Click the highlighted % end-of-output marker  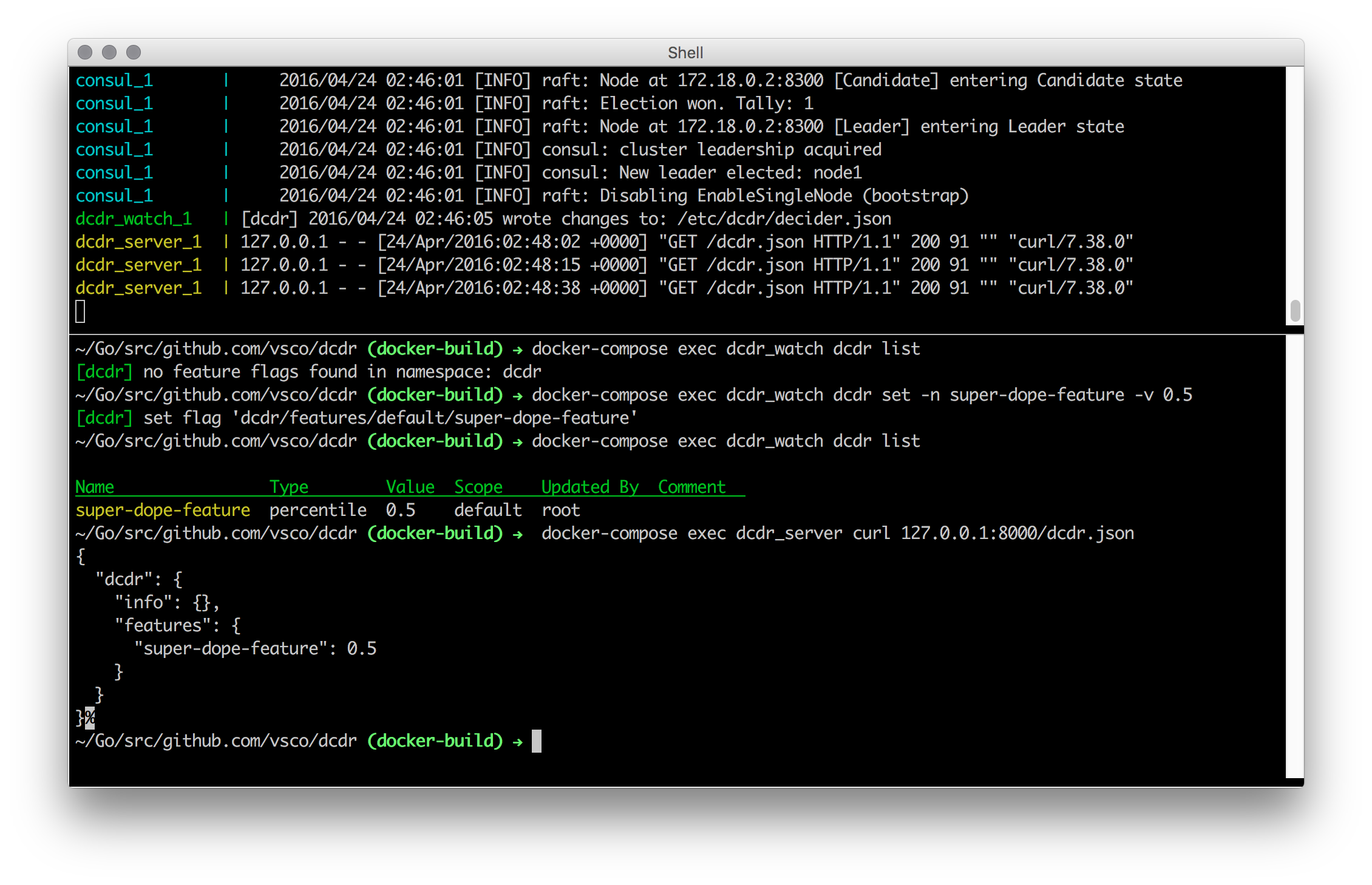pos(90,718)
